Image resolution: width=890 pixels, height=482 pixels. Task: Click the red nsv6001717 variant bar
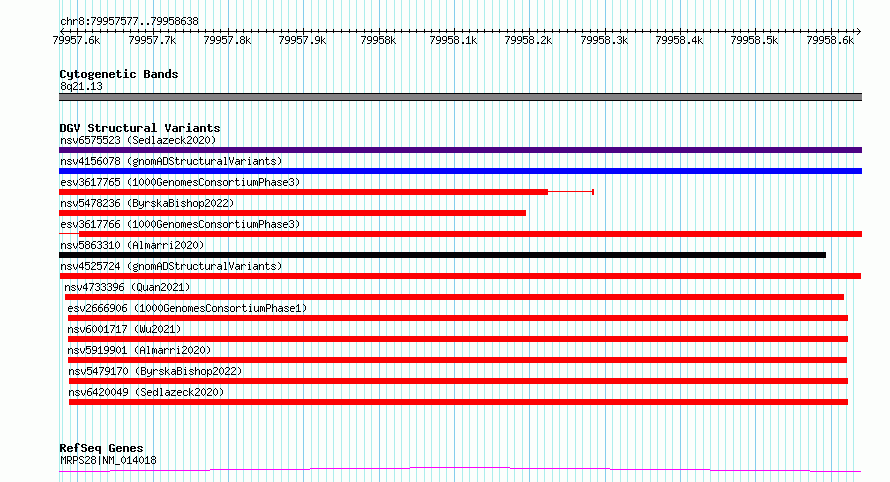(x=457, y=339)
